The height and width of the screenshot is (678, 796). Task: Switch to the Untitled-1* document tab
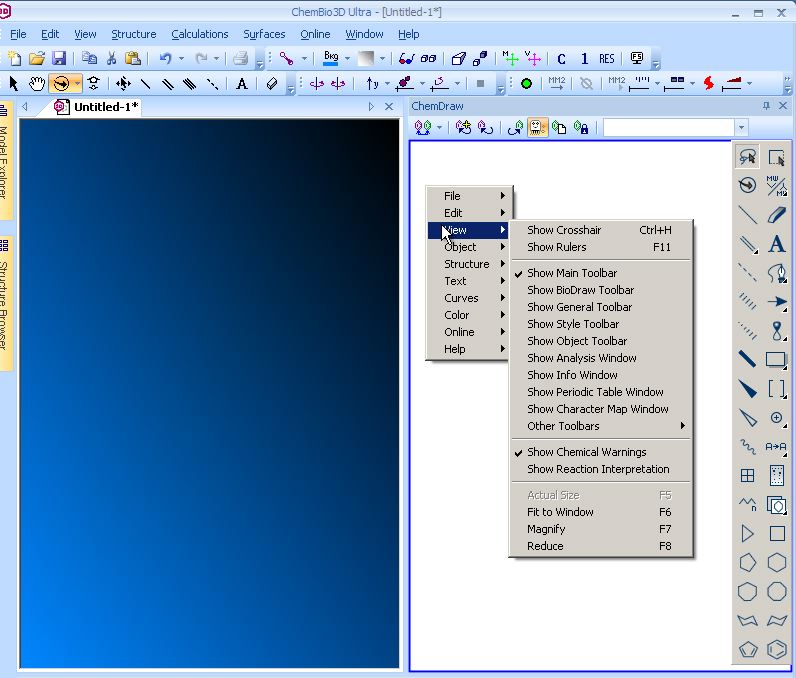click(x=97, y=107)
